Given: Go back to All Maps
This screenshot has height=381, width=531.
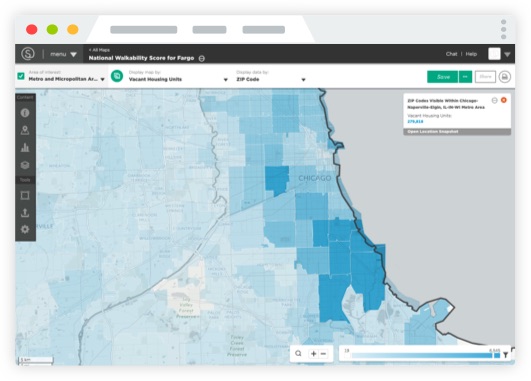Looking at the screenshot, I should tap(99, 50).
